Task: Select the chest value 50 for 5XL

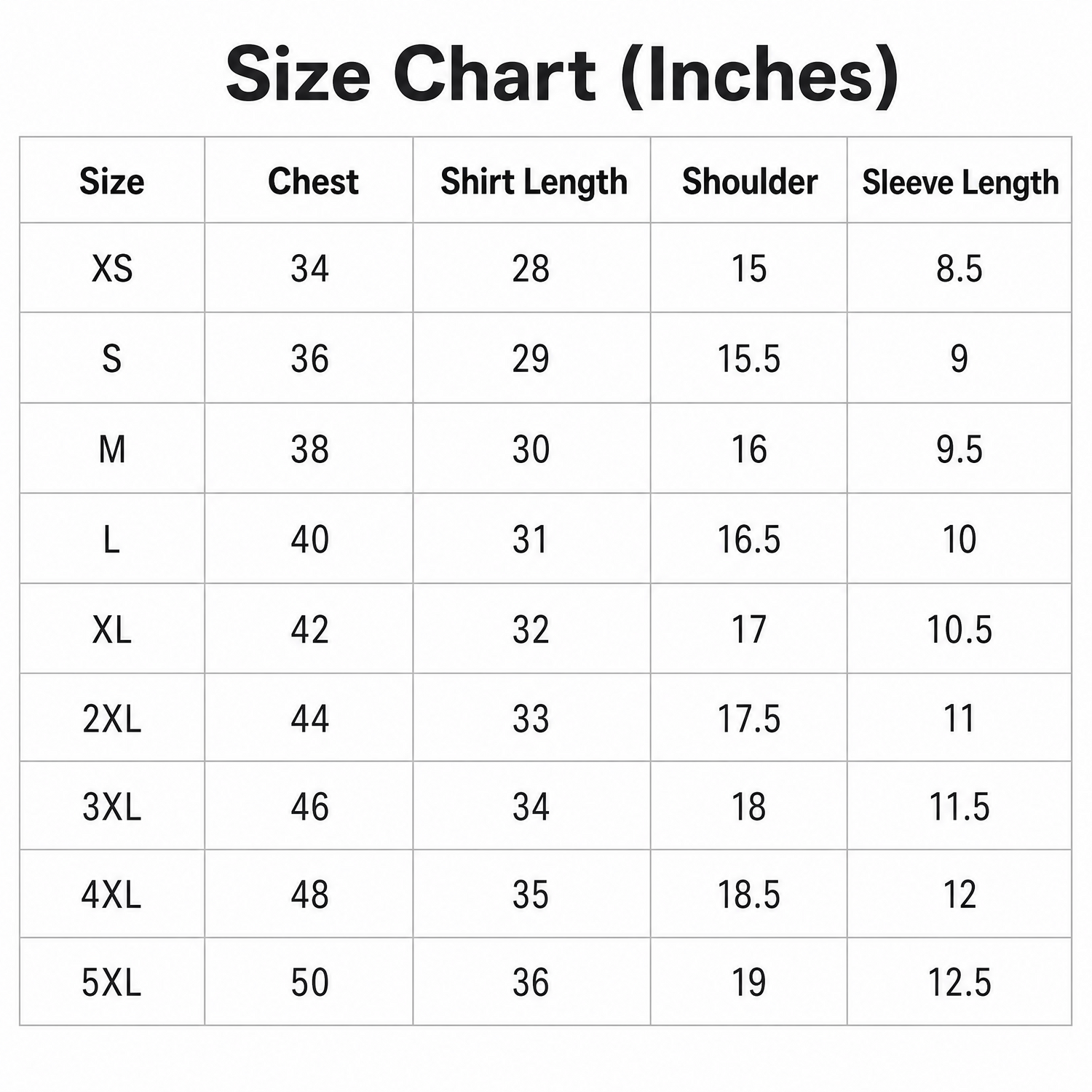Action: pos(310,983)
